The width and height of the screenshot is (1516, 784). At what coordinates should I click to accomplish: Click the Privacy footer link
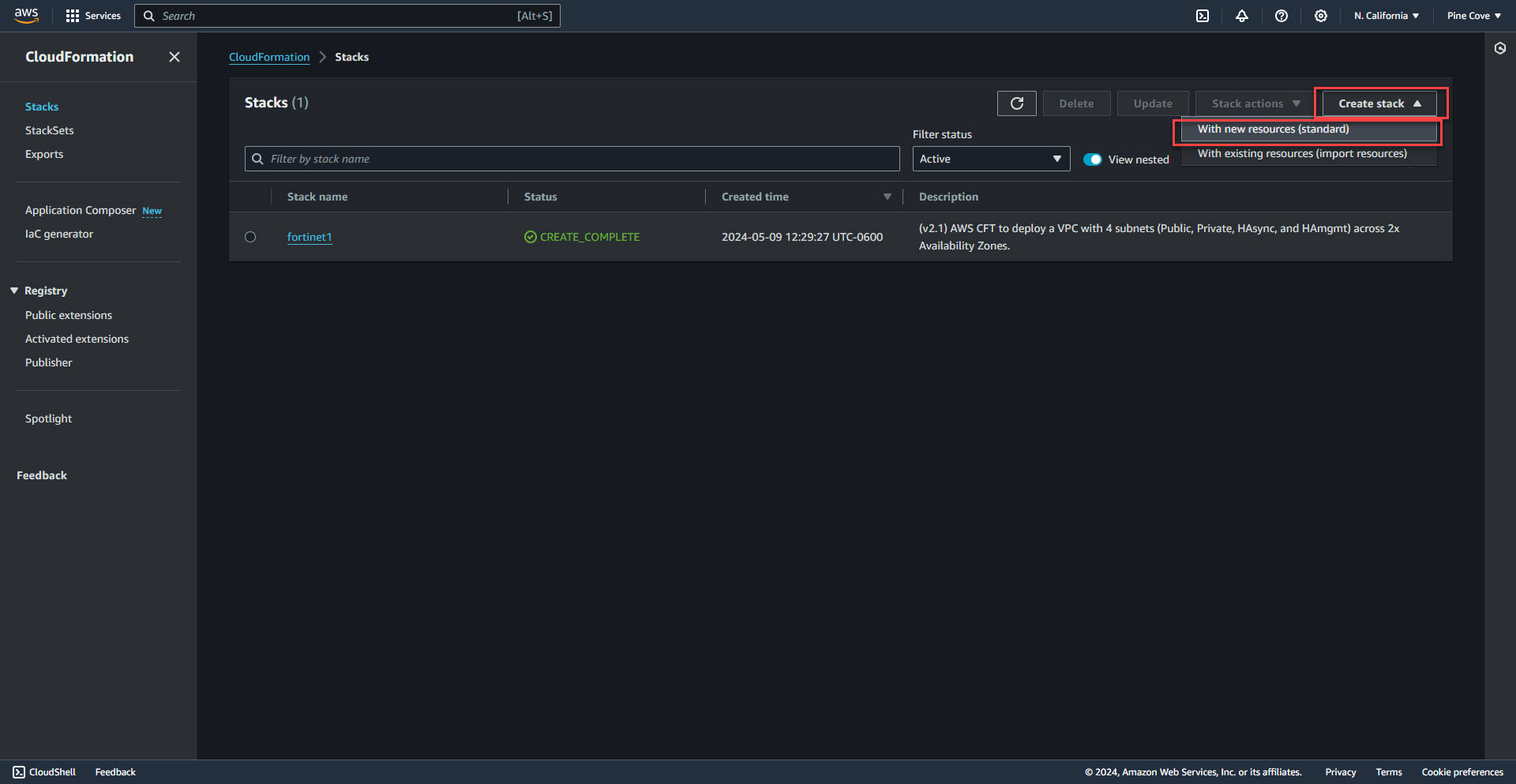tap(1341, 772)
